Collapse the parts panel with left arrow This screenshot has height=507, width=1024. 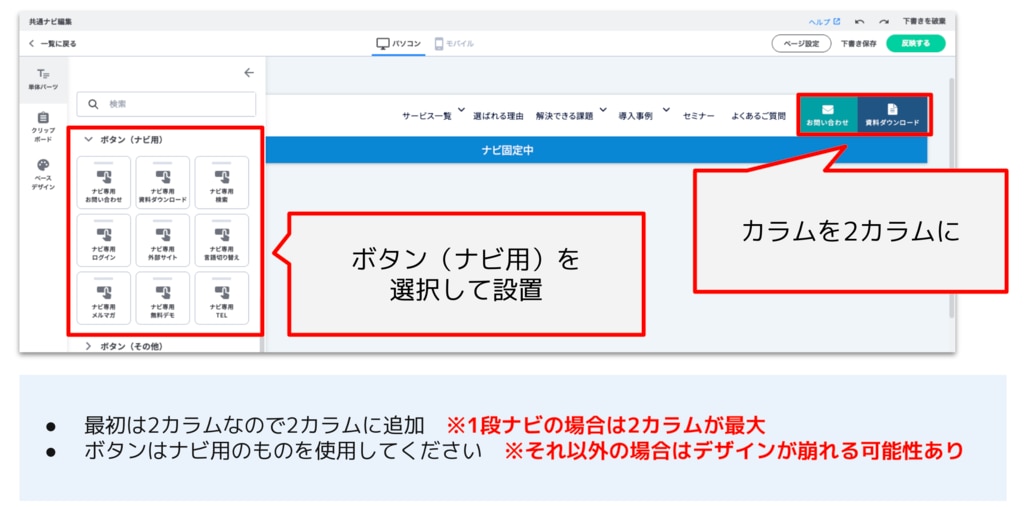tap(249, 72)
